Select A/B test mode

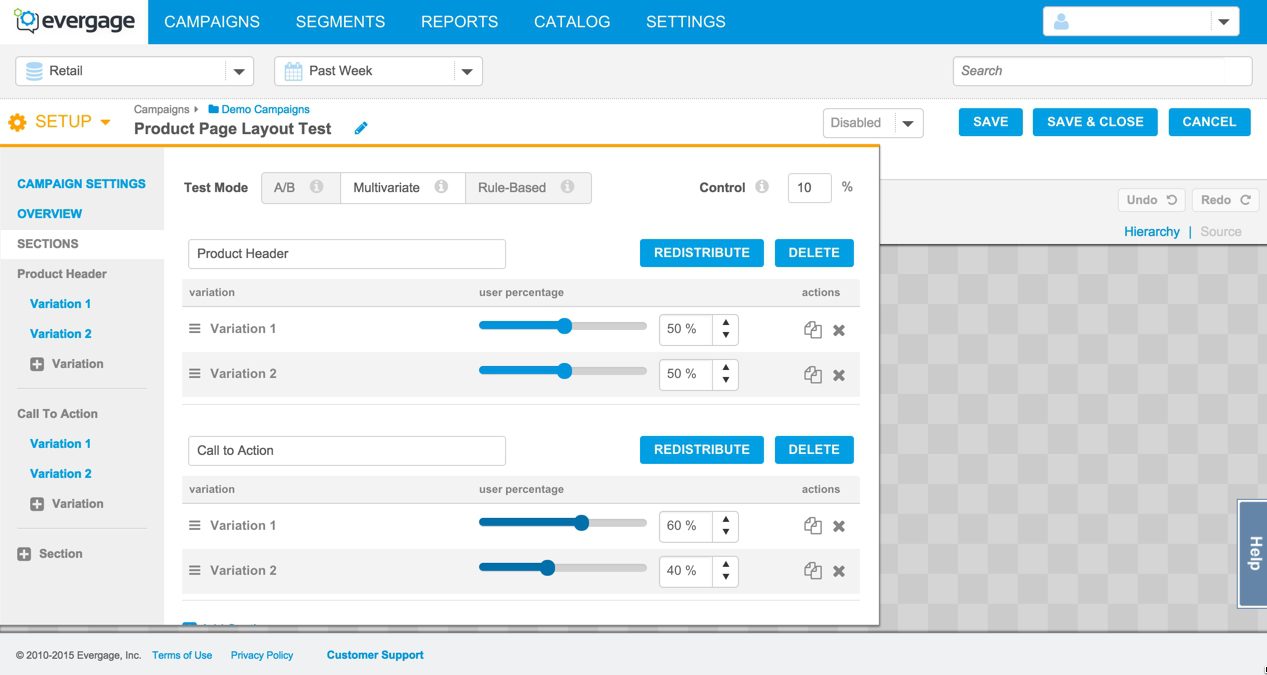click(x=300, y=188)
